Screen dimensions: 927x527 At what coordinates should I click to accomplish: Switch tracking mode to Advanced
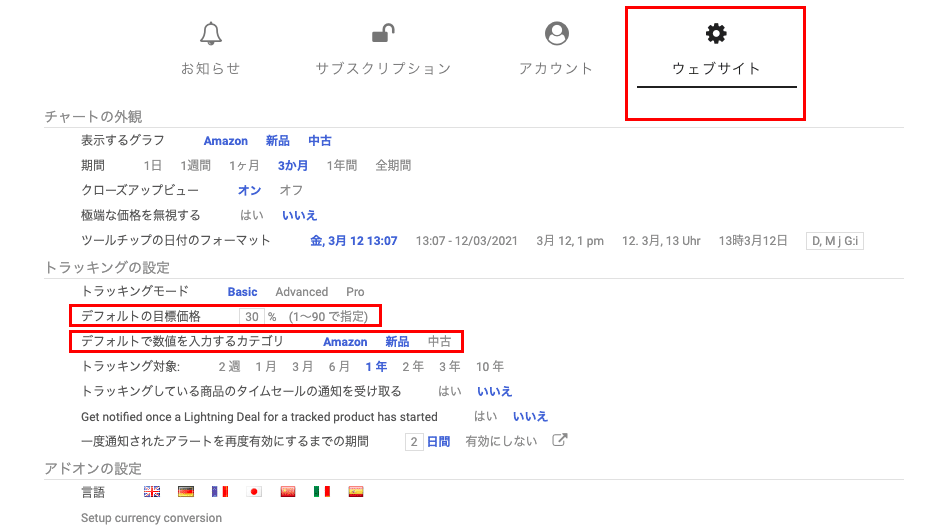[302, 292]
